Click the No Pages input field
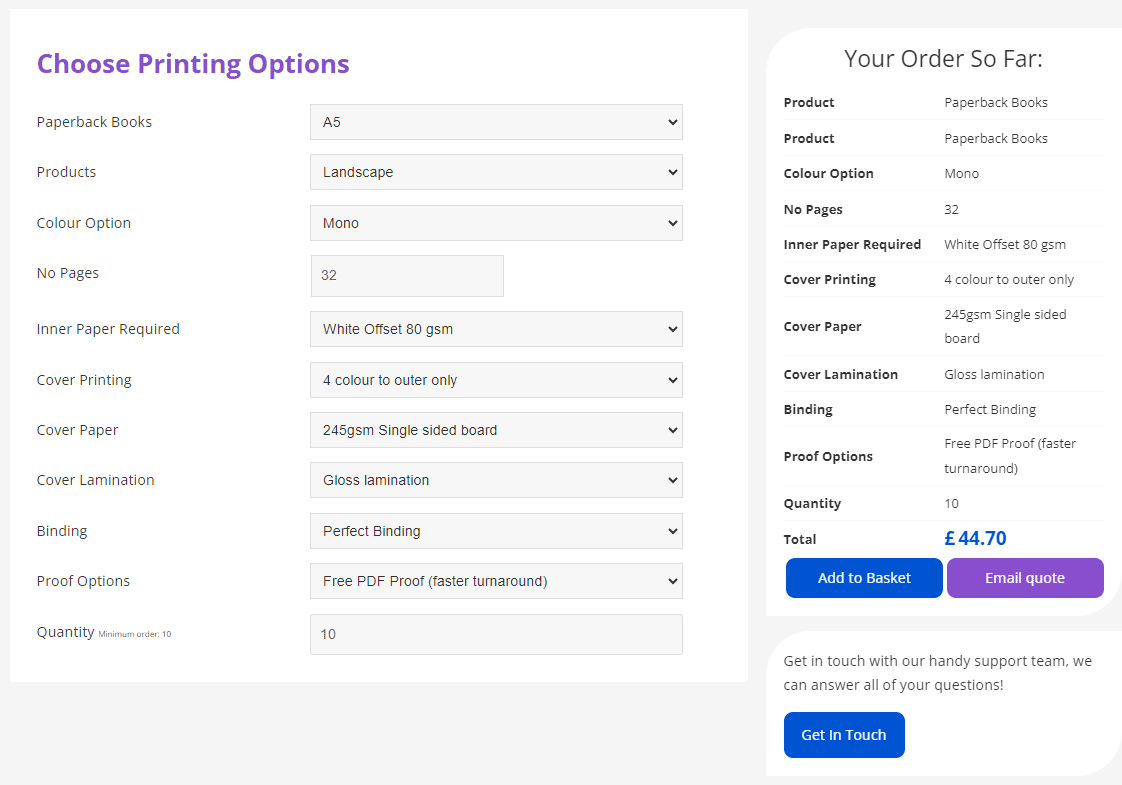Image resolution: width=1122 pixels, height=785 pixels. click(x=407, y=275)
